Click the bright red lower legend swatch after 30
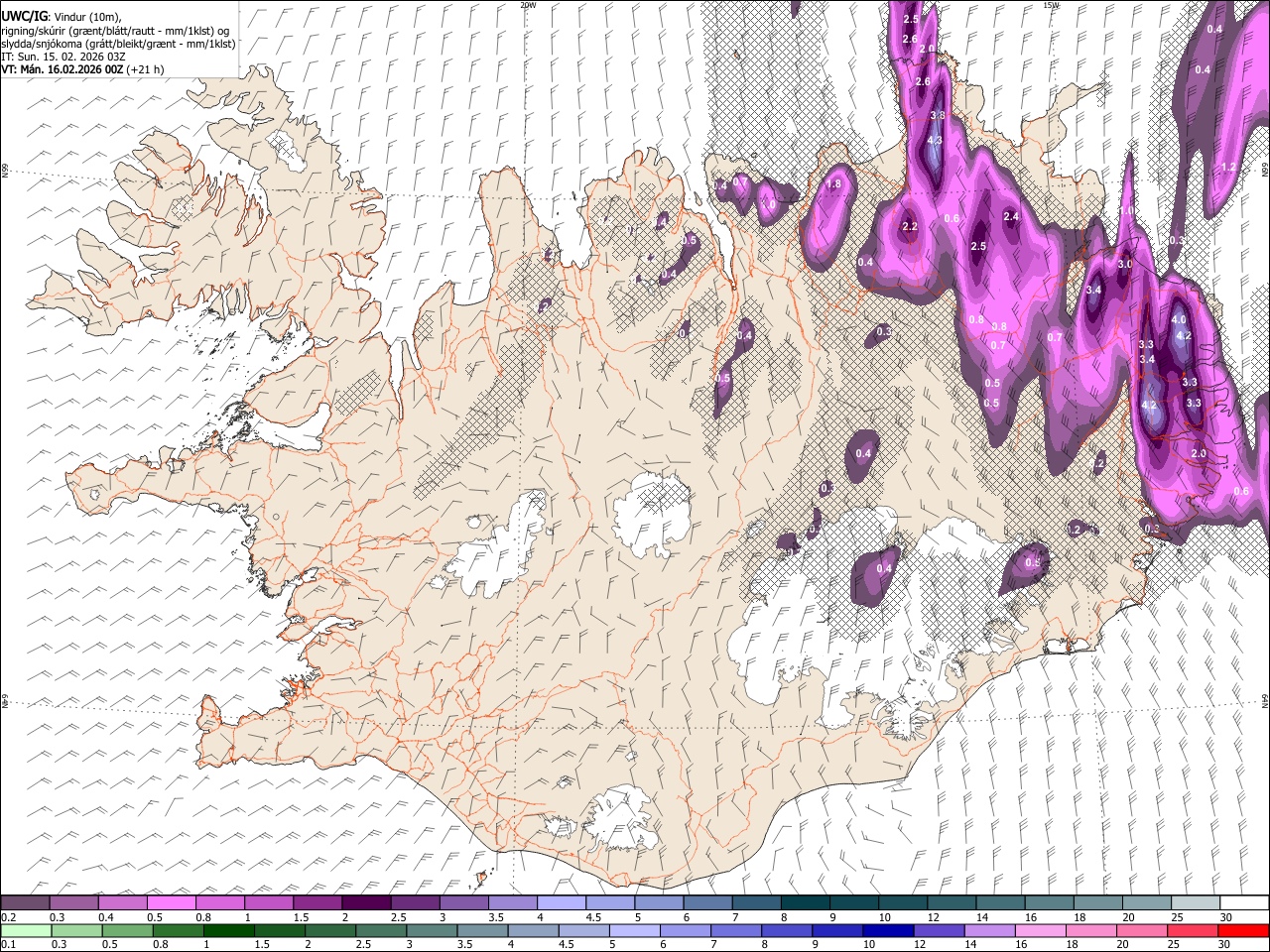This screenshot has height=952, width=1270. (x=1245, y=930)
